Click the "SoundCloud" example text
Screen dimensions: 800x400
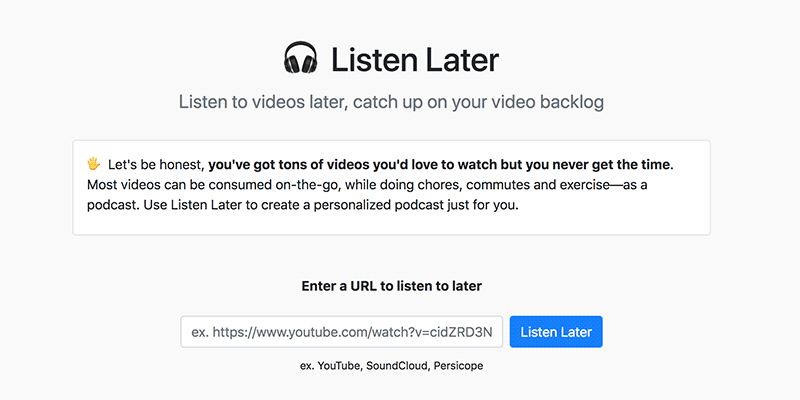(x=398, y=366)
